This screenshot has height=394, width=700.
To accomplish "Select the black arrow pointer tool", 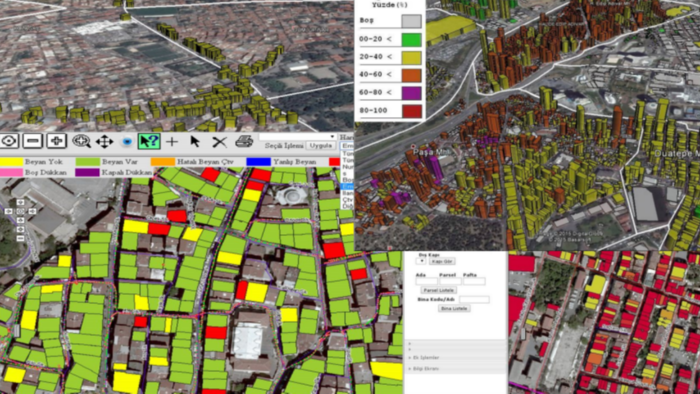I will pyautogui.click(x=195, y=141).
